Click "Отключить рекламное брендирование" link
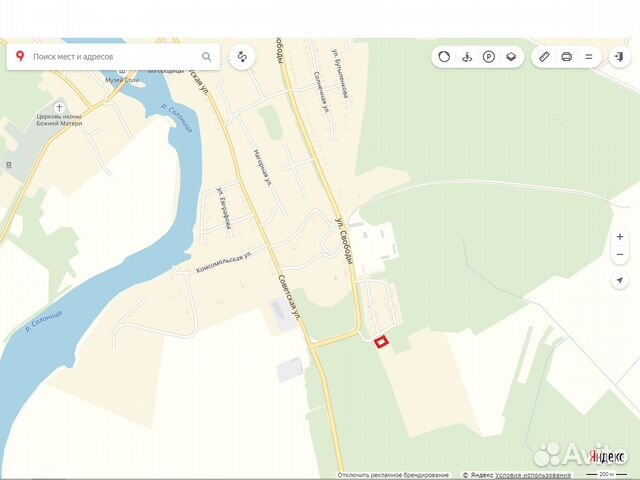 click(393, 475)
